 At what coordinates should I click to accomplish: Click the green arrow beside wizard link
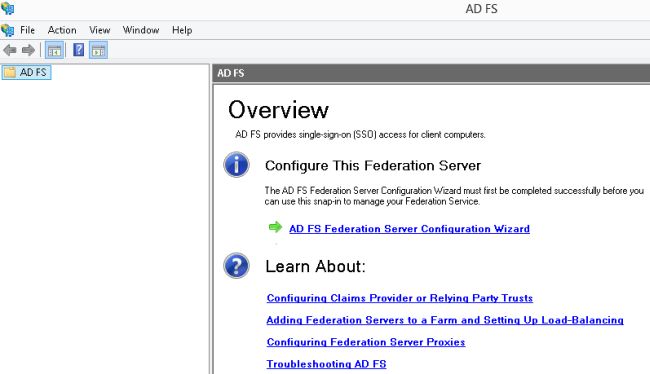point(275,227)
